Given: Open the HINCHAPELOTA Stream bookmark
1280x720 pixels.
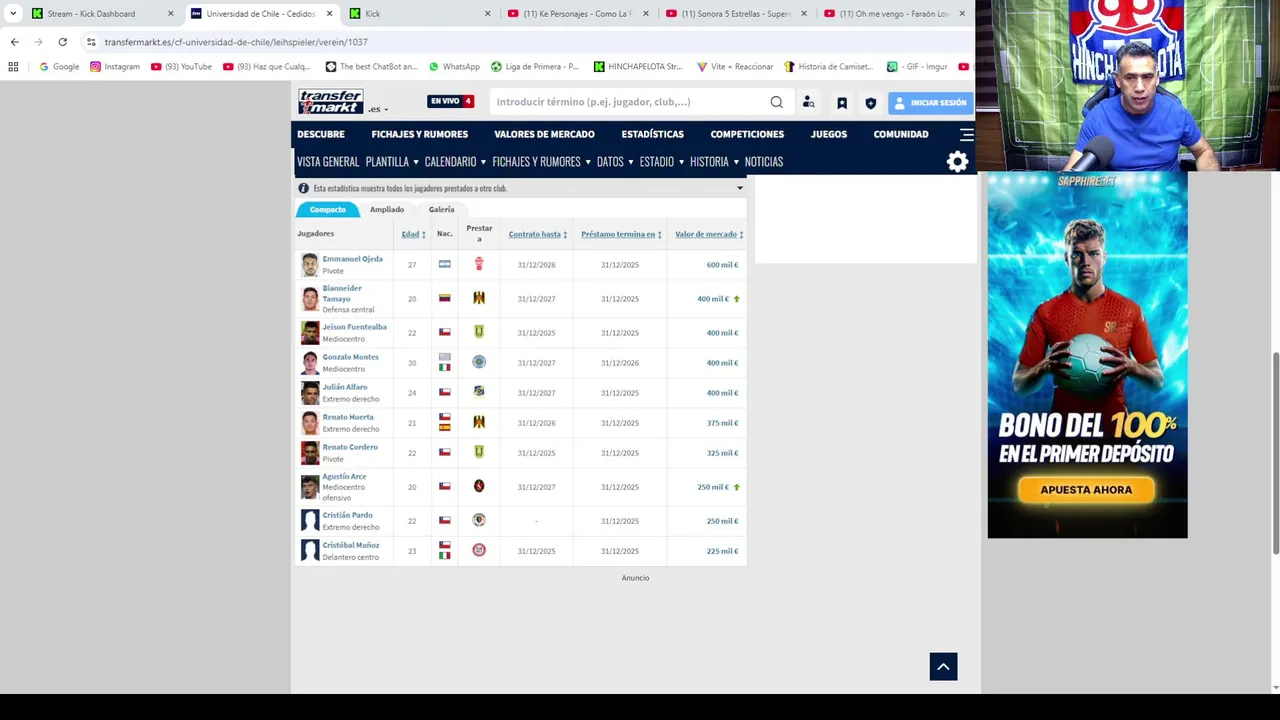Looking at the screenshot, I should click(x=638, y=67).
